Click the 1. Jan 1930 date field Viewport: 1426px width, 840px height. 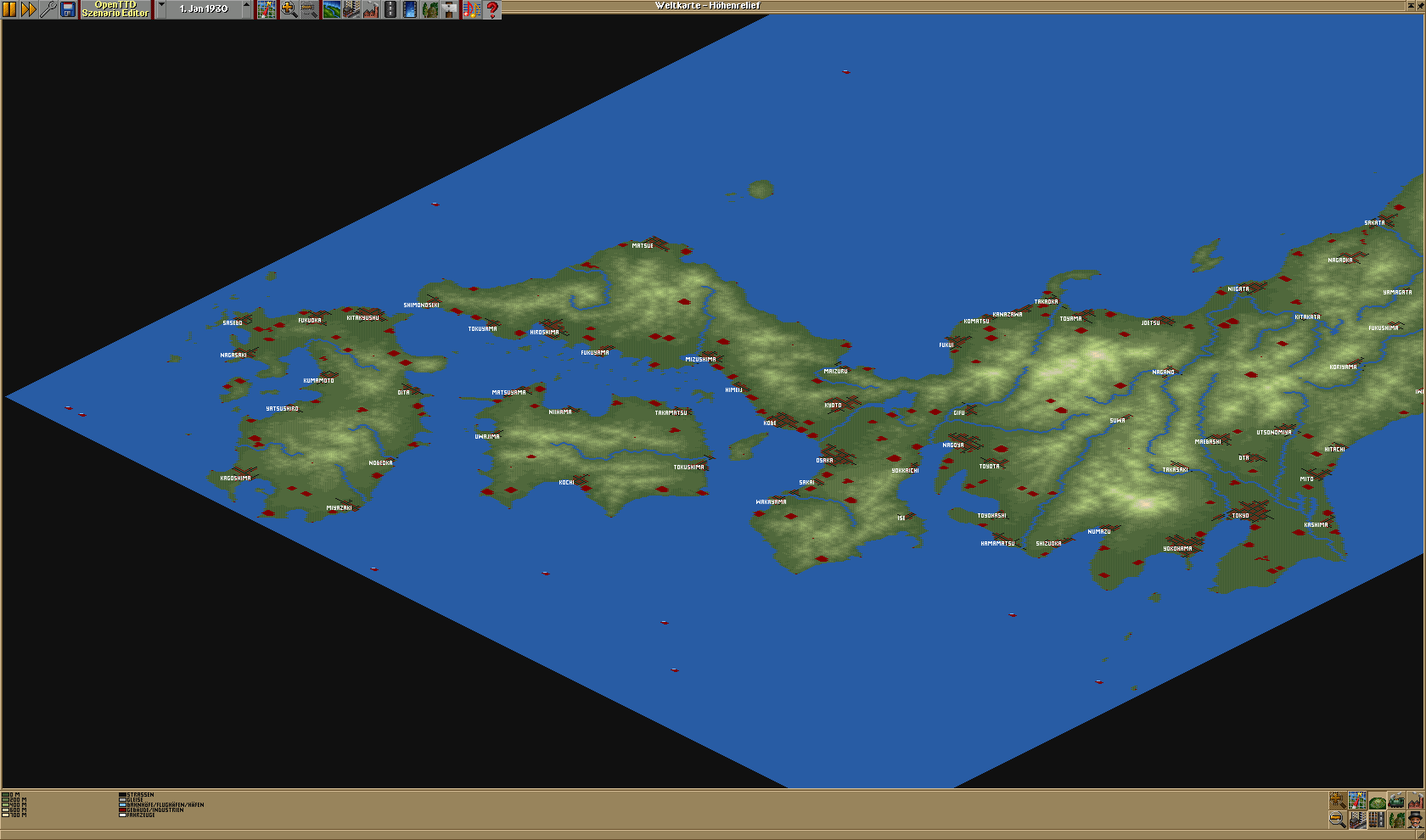[x=204, y=9]
